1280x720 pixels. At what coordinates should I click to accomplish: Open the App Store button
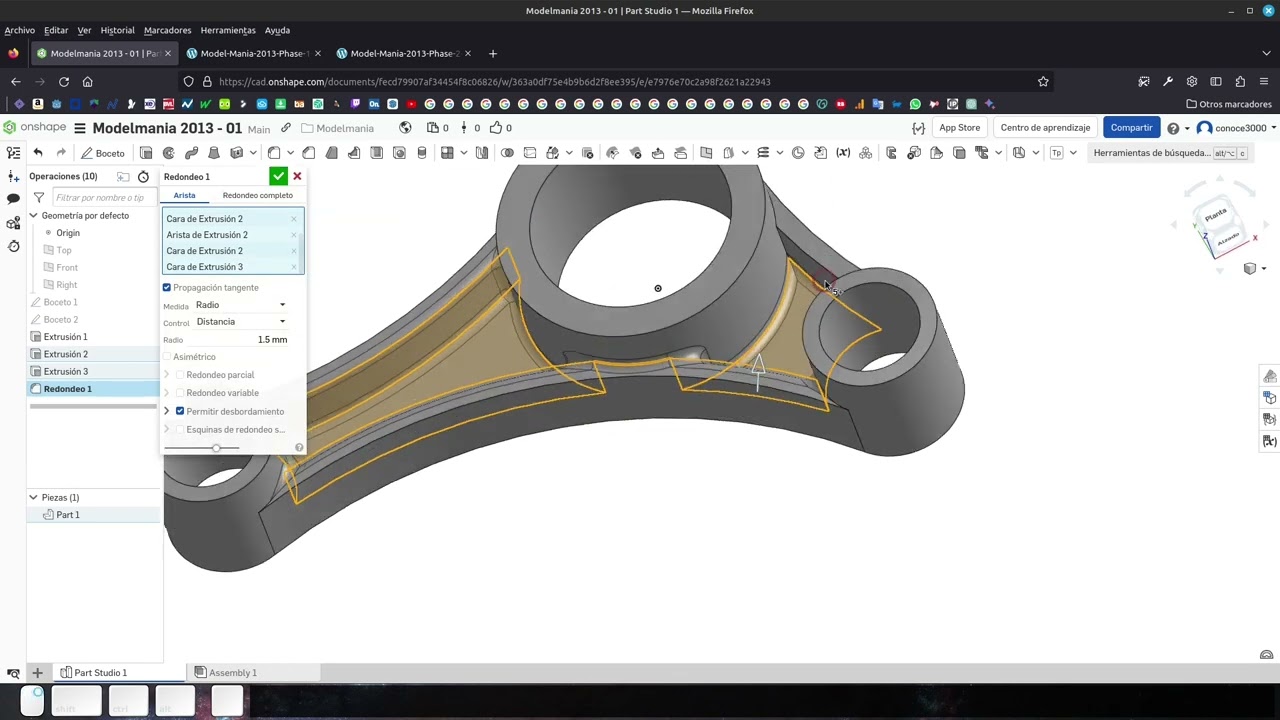[959, 128]
